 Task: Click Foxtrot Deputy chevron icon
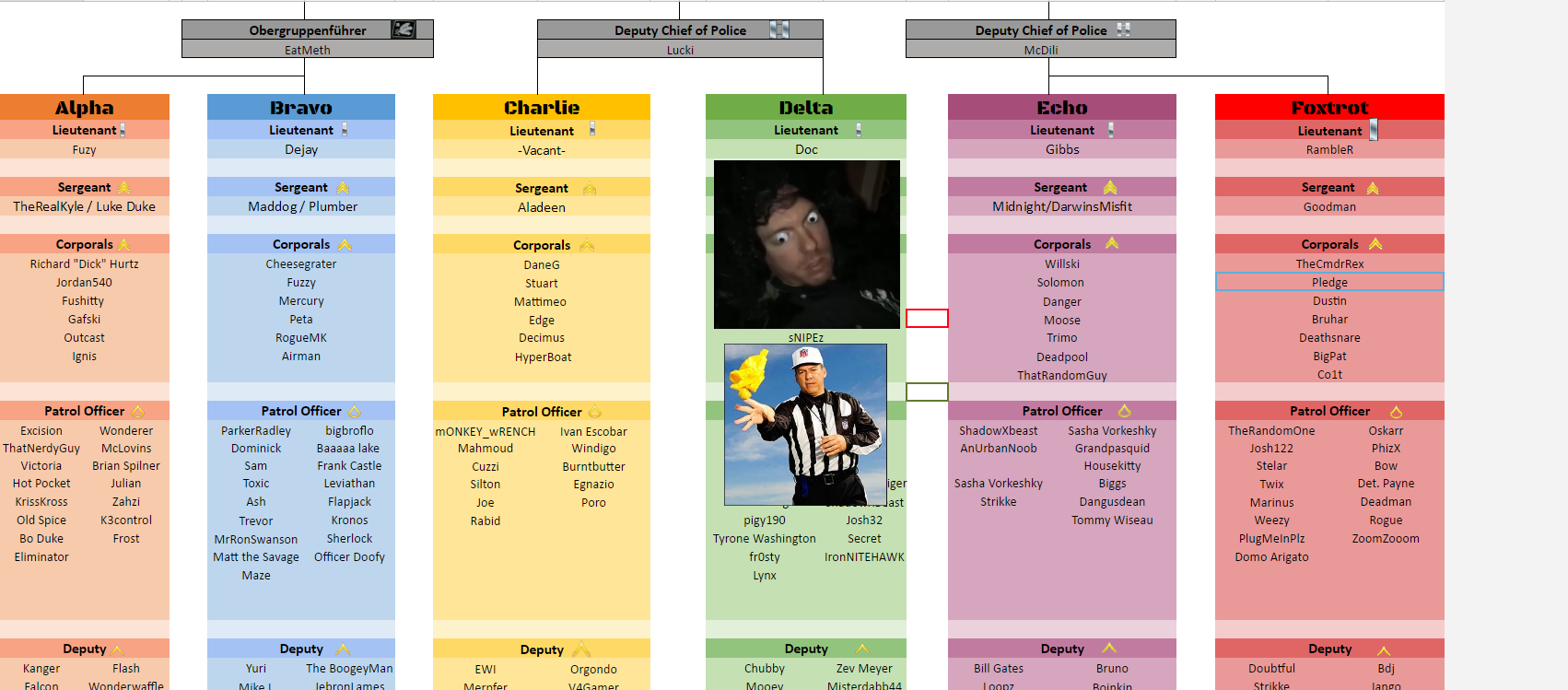pos(1384,650)
